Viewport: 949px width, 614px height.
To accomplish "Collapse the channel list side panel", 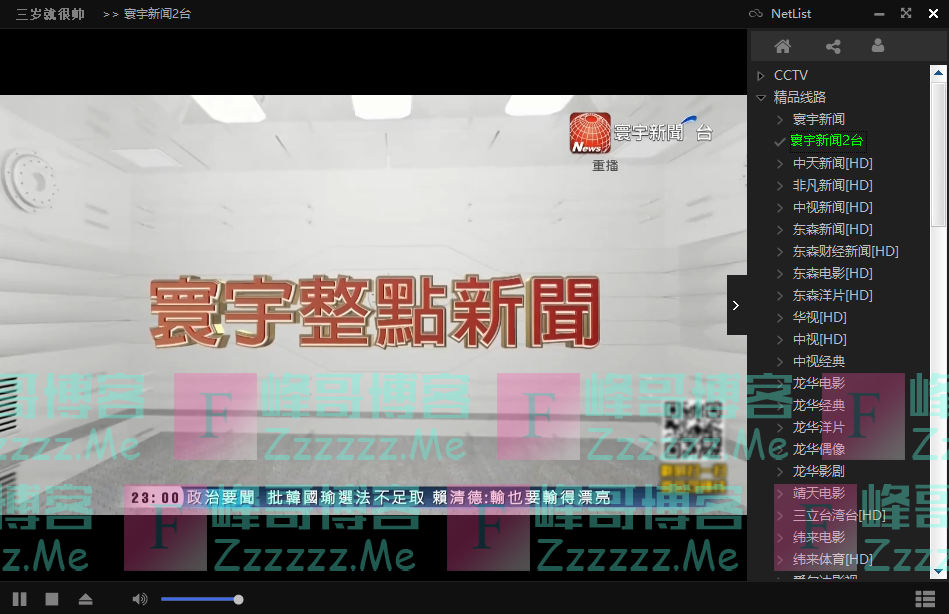I will coord(736,305).
